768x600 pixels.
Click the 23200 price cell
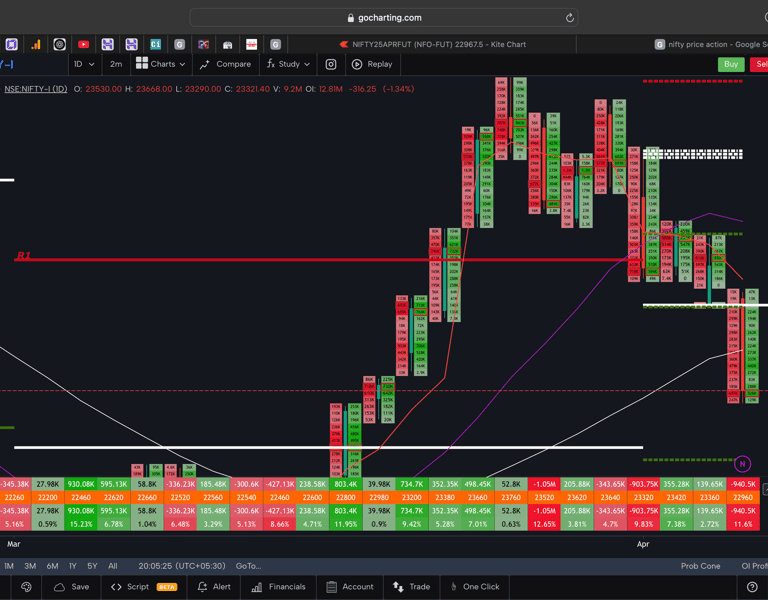412,498
